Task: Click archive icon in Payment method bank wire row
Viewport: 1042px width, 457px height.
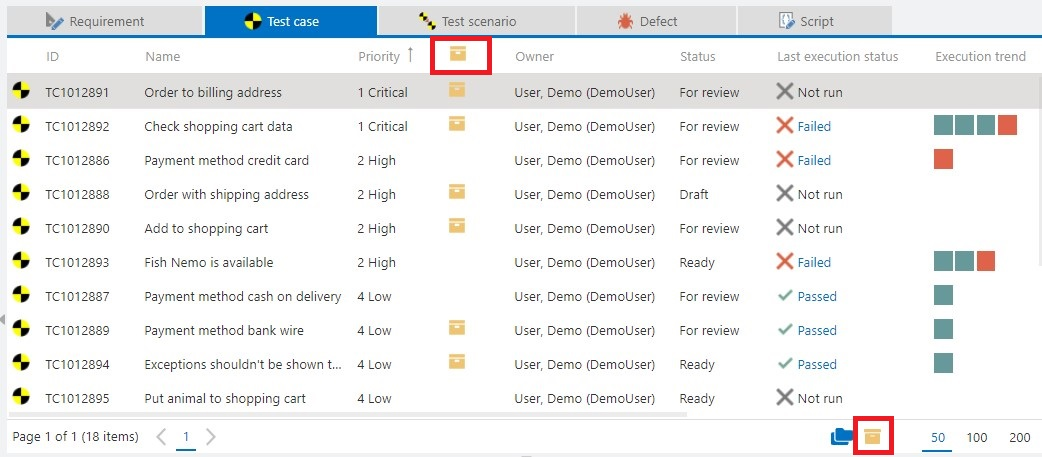Action: click(457, 328)
